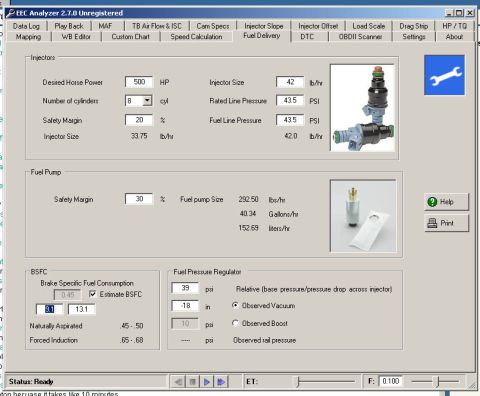Click the Print button
The image size is (480, 396).
click(446, 223)
